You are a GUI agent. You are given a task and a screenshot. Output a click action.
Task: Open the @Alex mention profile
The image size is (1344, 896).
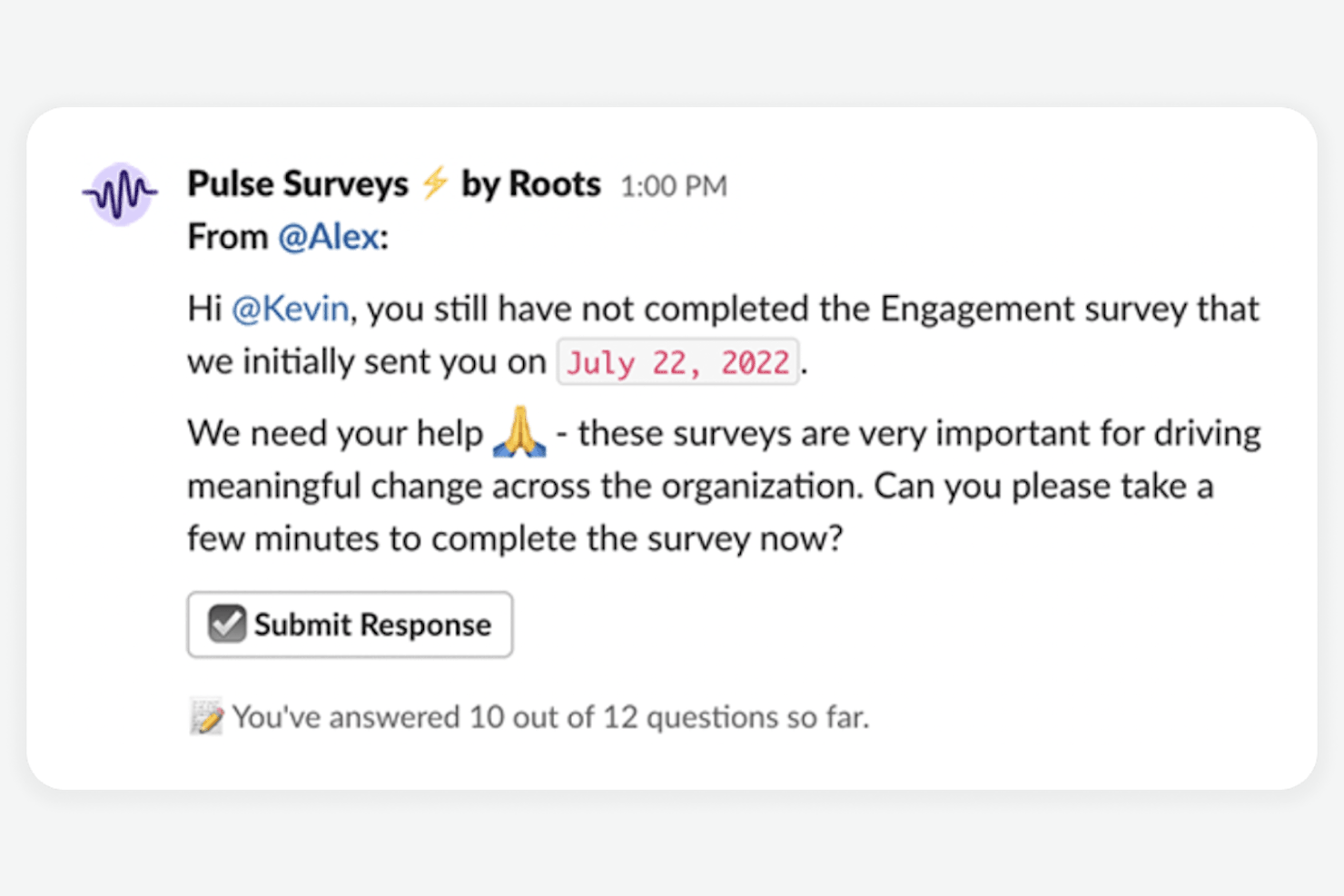(329, 237)
